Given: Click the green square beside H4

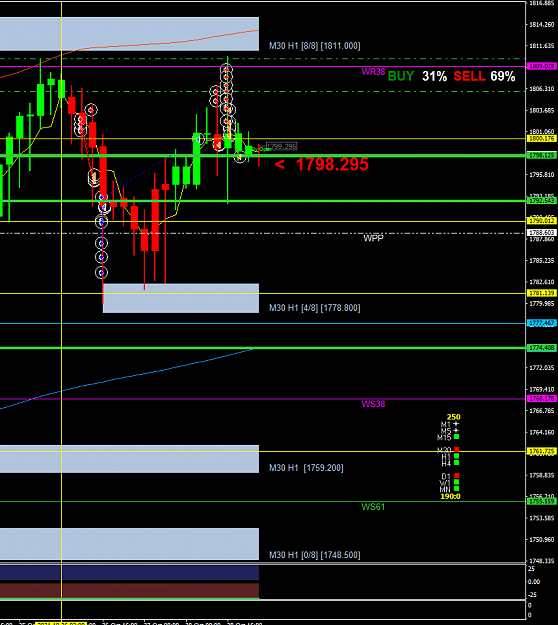Looking at the screenshot, I should click(x=456, y=463).
